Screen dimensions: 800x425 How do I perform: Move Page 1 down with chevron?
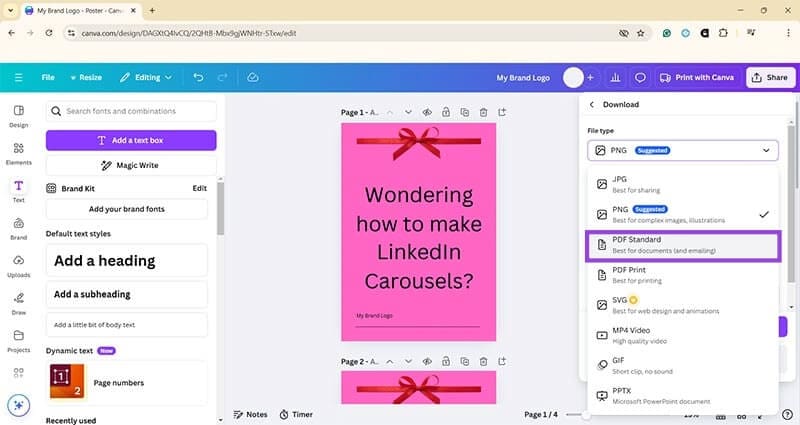click(408, 112)
